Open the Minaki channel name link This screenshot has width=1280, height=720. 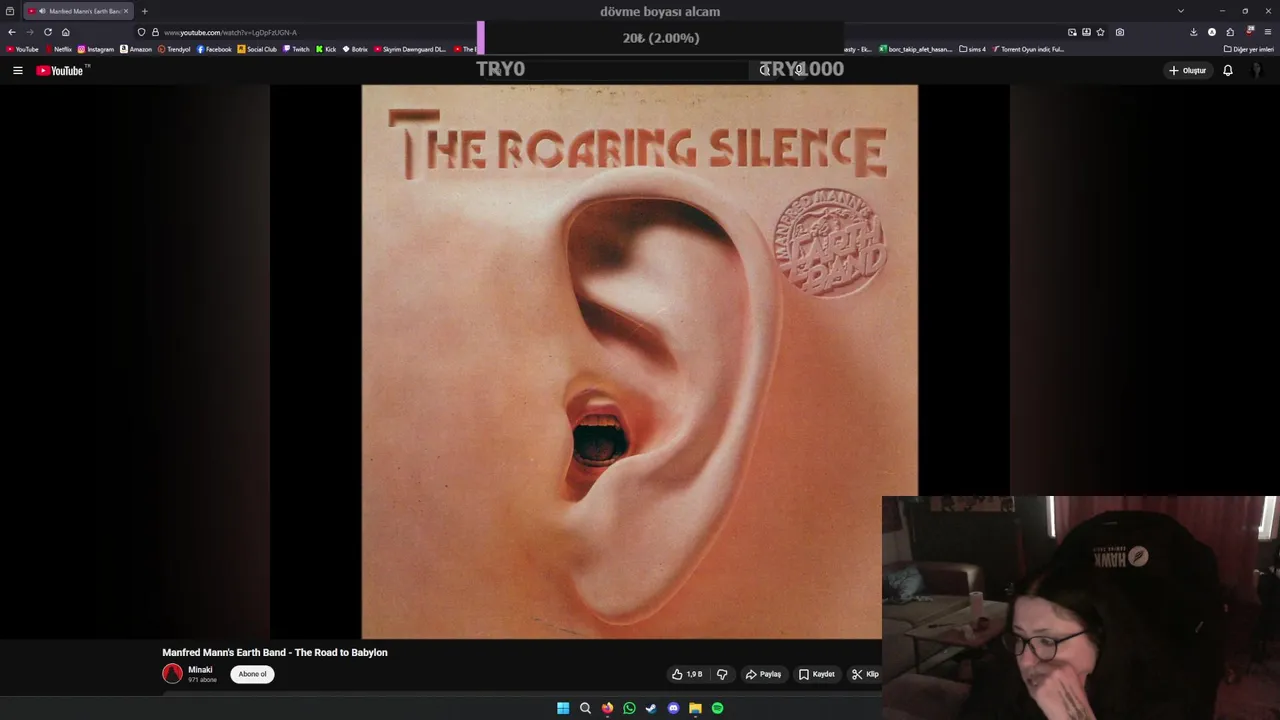200,670
